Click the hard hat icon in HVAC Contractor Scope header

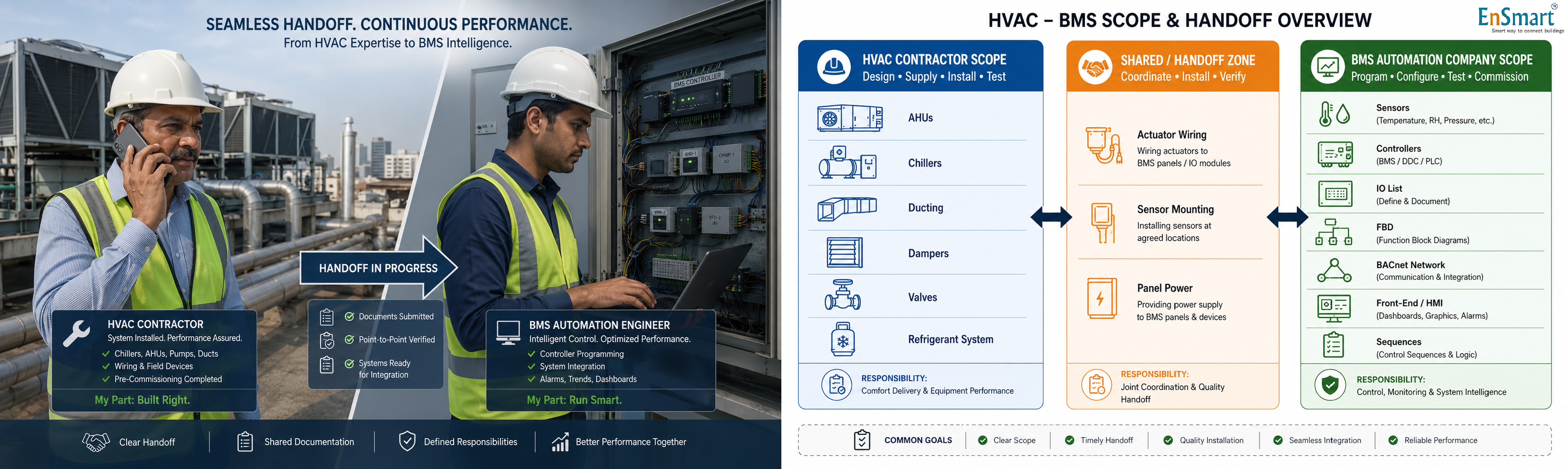coord(833,67)
